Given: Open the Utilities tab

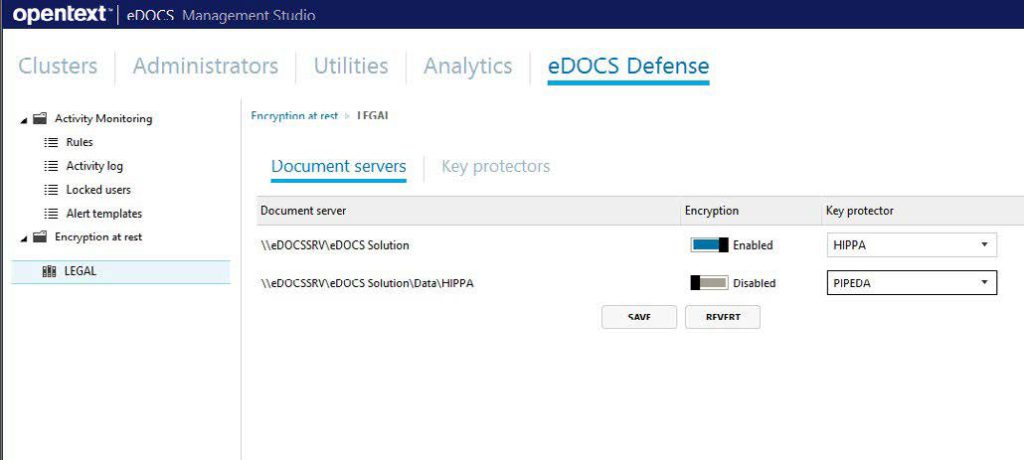Looking at the screenshot, I should [x=351, y=66].
